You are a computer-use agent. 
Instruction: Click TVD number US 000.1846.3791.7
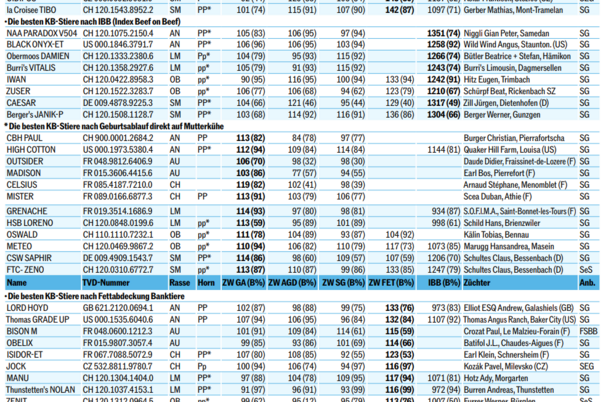pyautogui.click(x=118, y=45)
